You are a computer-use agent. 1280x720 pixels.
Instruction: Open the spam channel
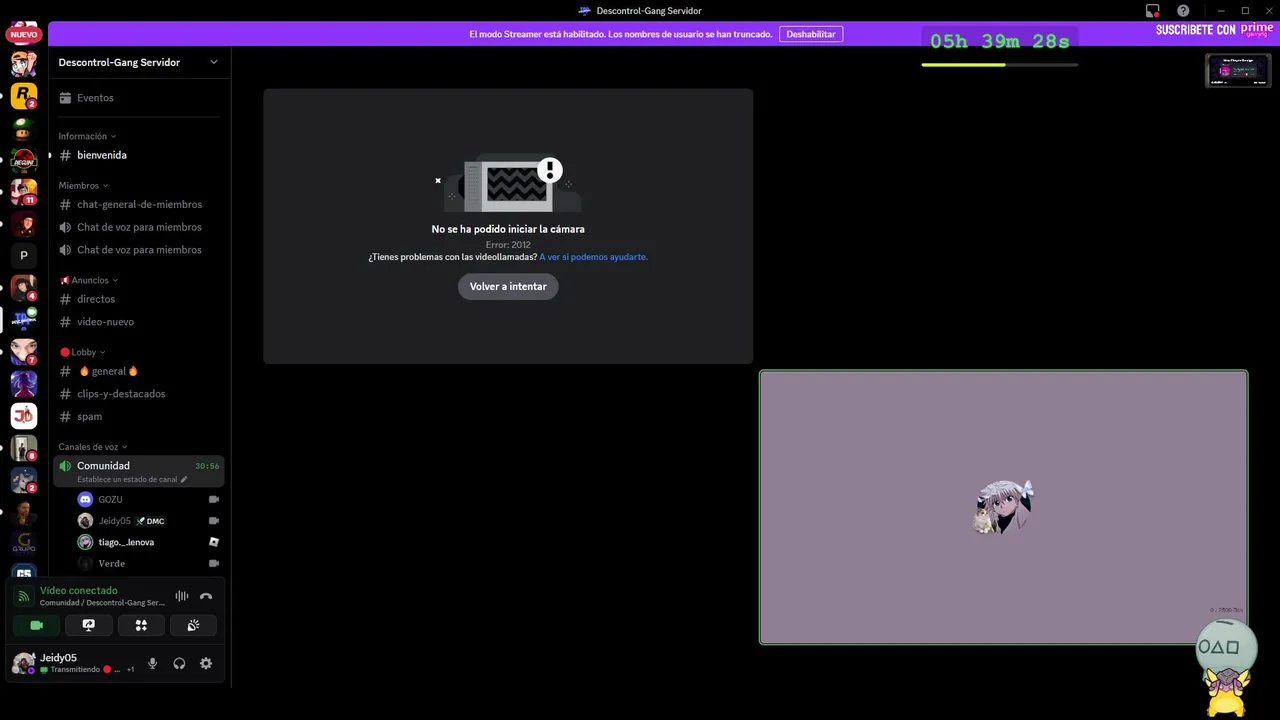pos(139,416)
